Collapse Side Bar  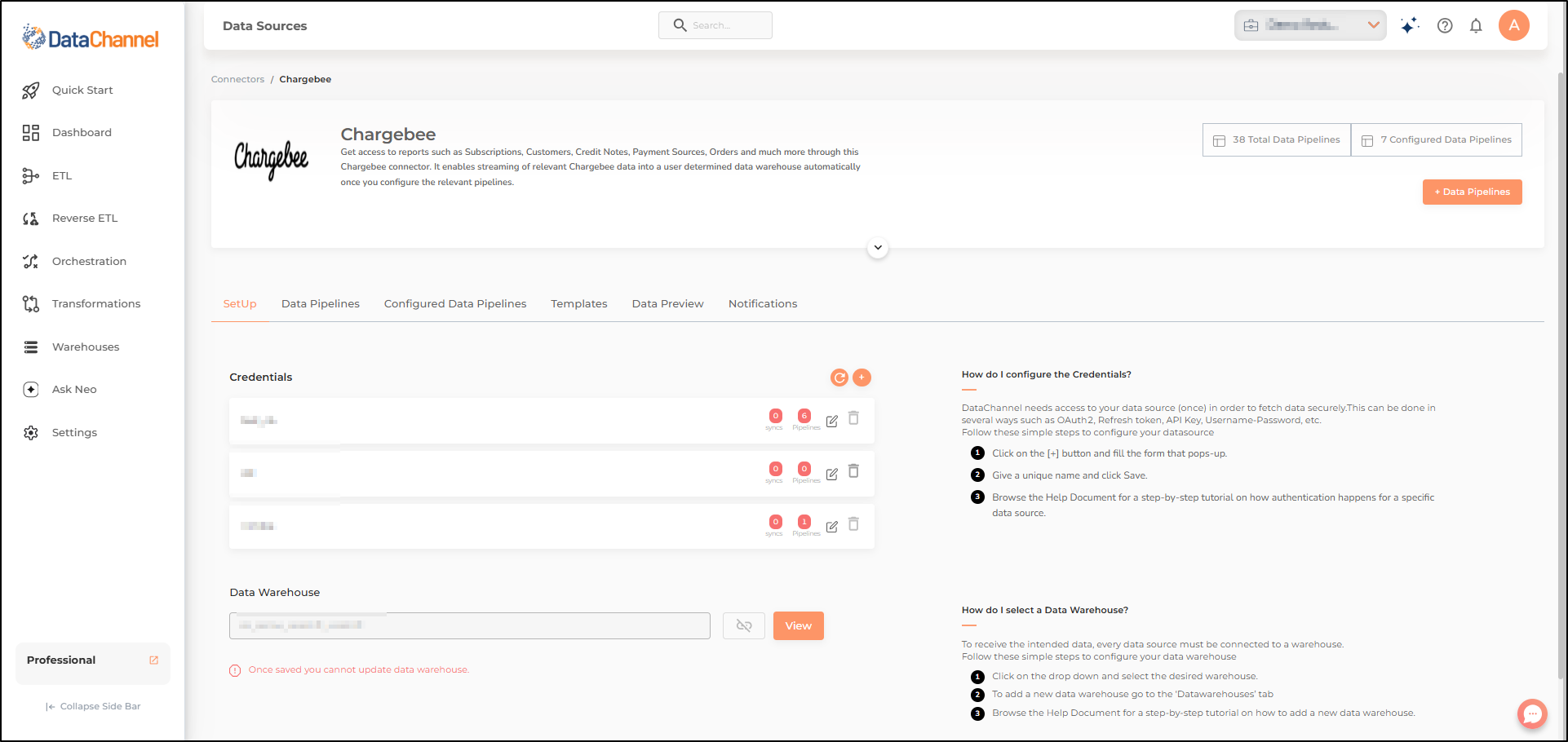93,707
